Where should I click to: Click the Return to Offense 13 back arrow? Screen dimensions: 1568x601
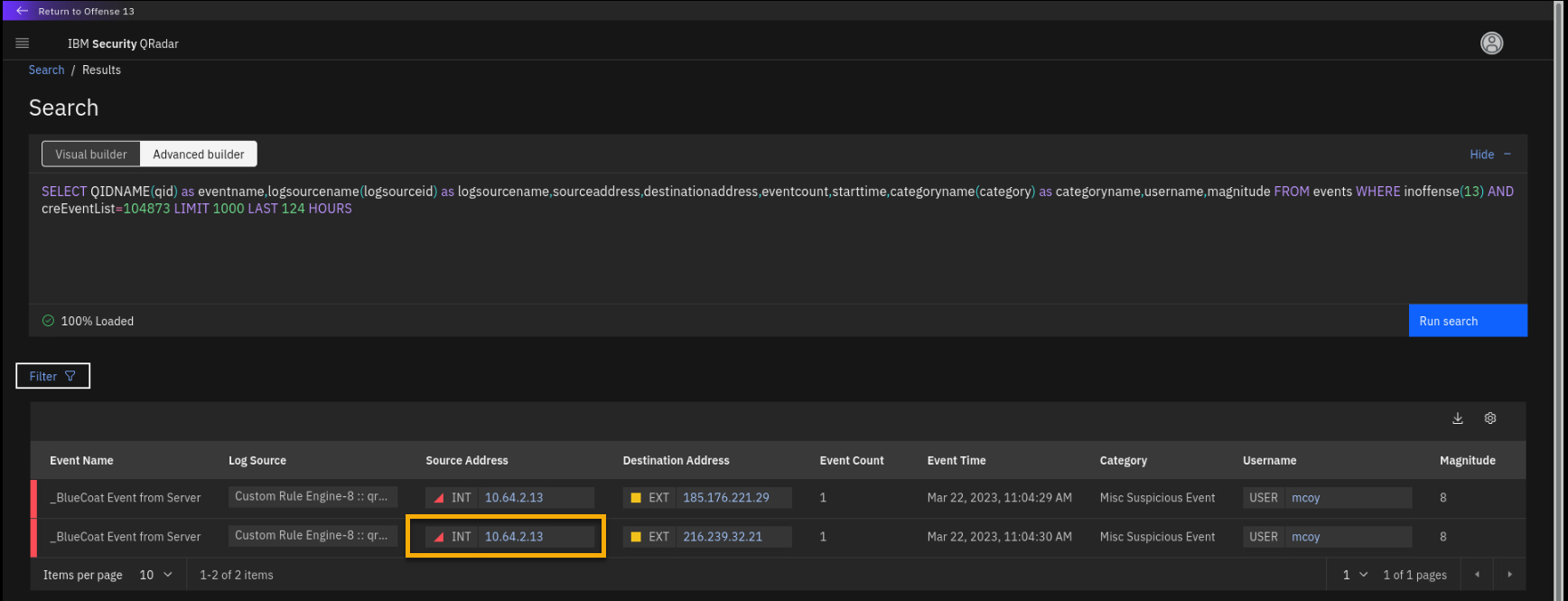tap(23, 11)
